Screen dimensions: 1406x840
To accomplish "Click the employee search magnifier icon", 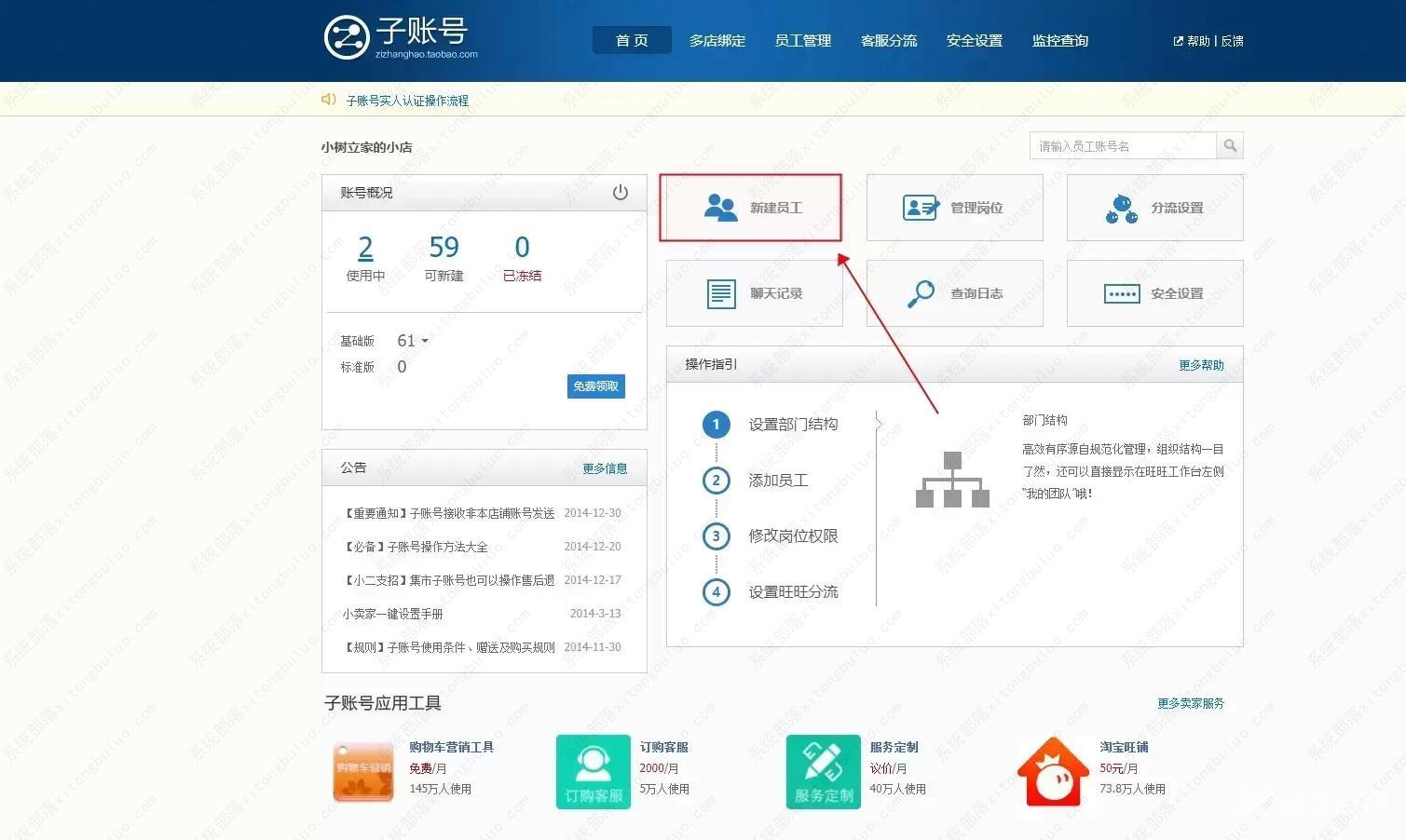I will [1231, 145].
